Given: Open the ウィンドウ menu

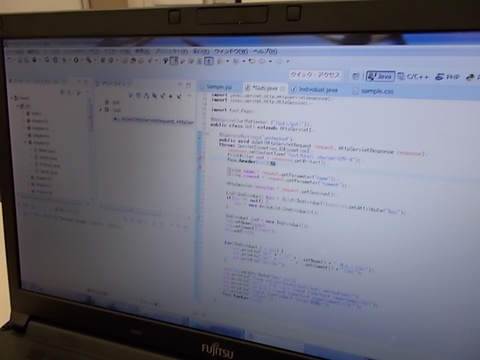Looking at the screenshot, I should coord(231,51).
